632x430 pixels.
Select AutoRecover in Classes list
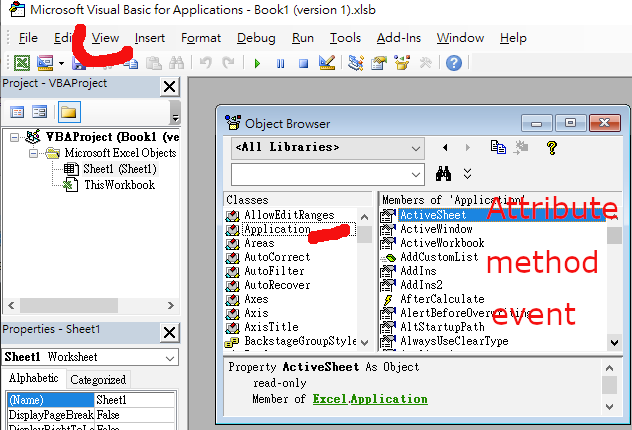tap(277, 285)
